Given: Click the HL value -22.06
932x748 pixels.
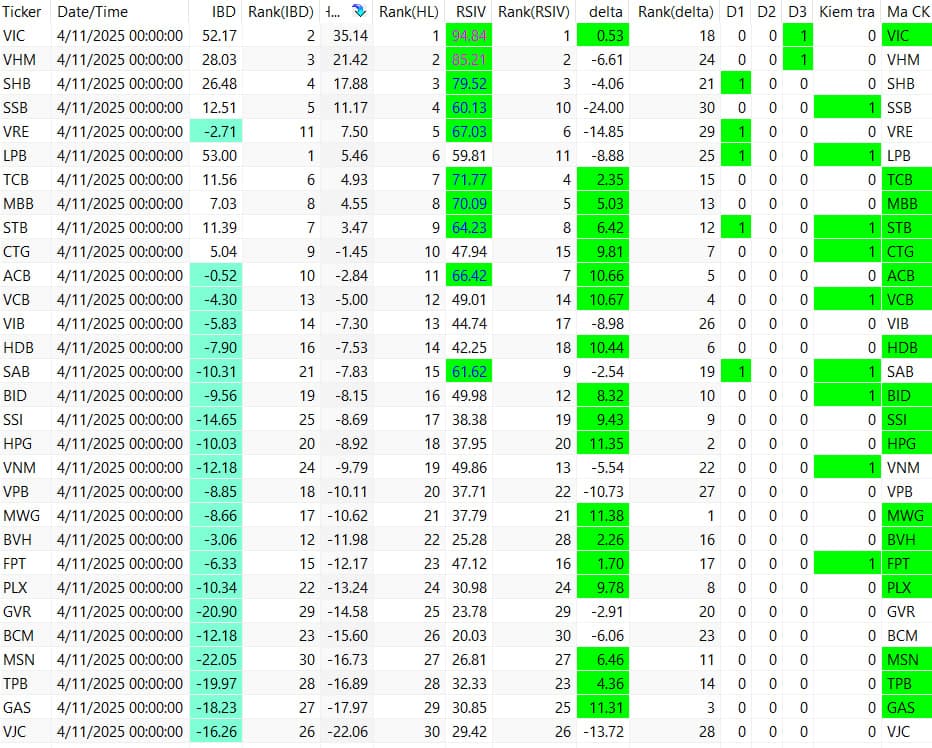Looking at the screenshot, I should [x=348, y=731].
